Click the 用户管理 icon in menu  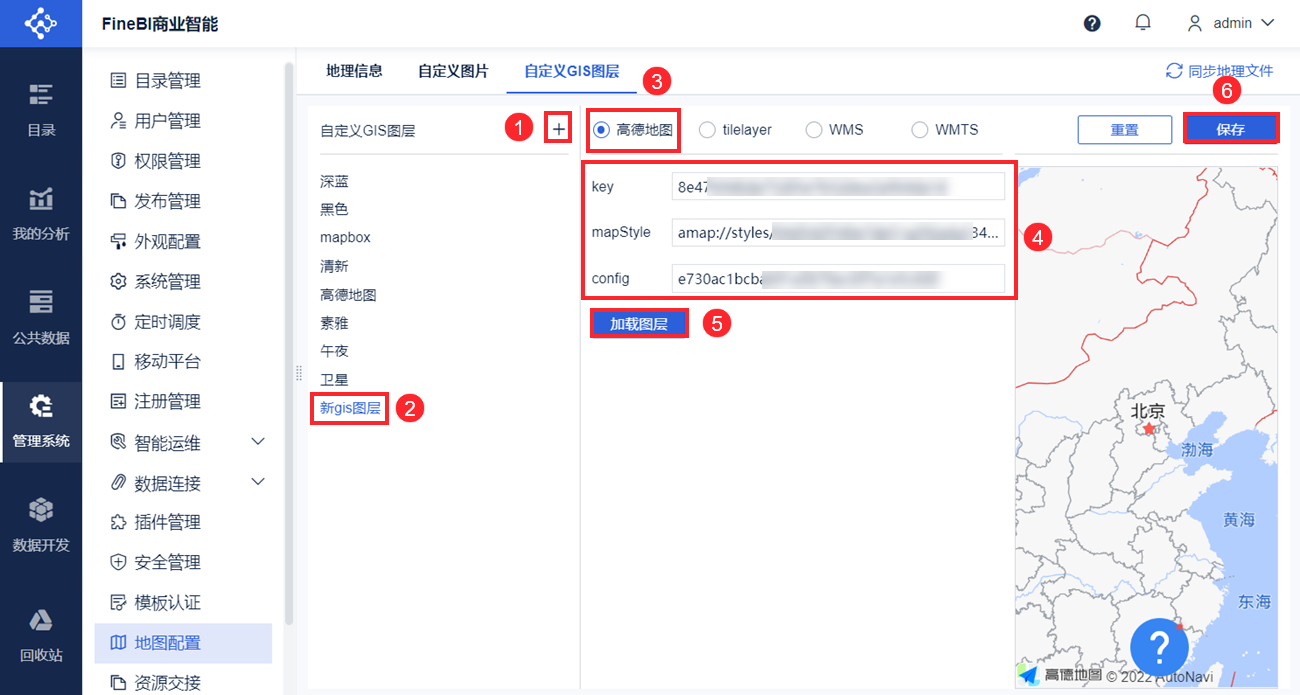118,120
